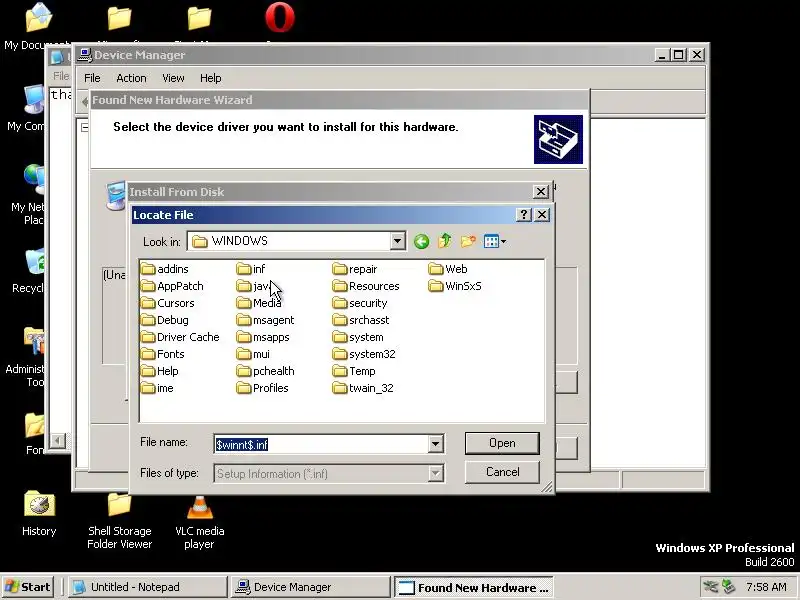Select the msapps folder
The image size is (800, 600).
point(263,337)
